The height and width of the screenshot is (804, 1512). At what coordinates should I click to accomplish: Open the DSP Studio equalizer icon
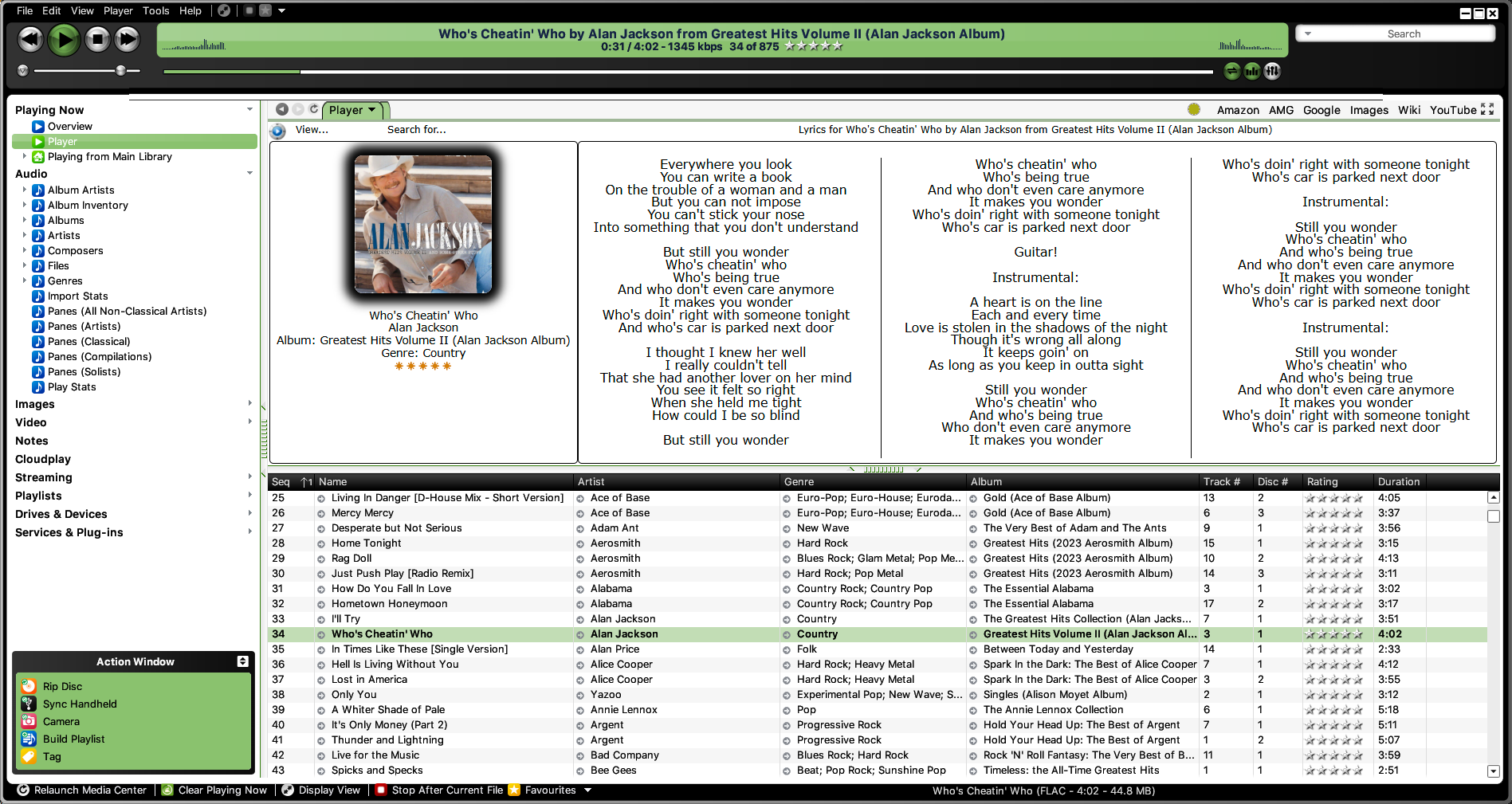click(1273, 71)
